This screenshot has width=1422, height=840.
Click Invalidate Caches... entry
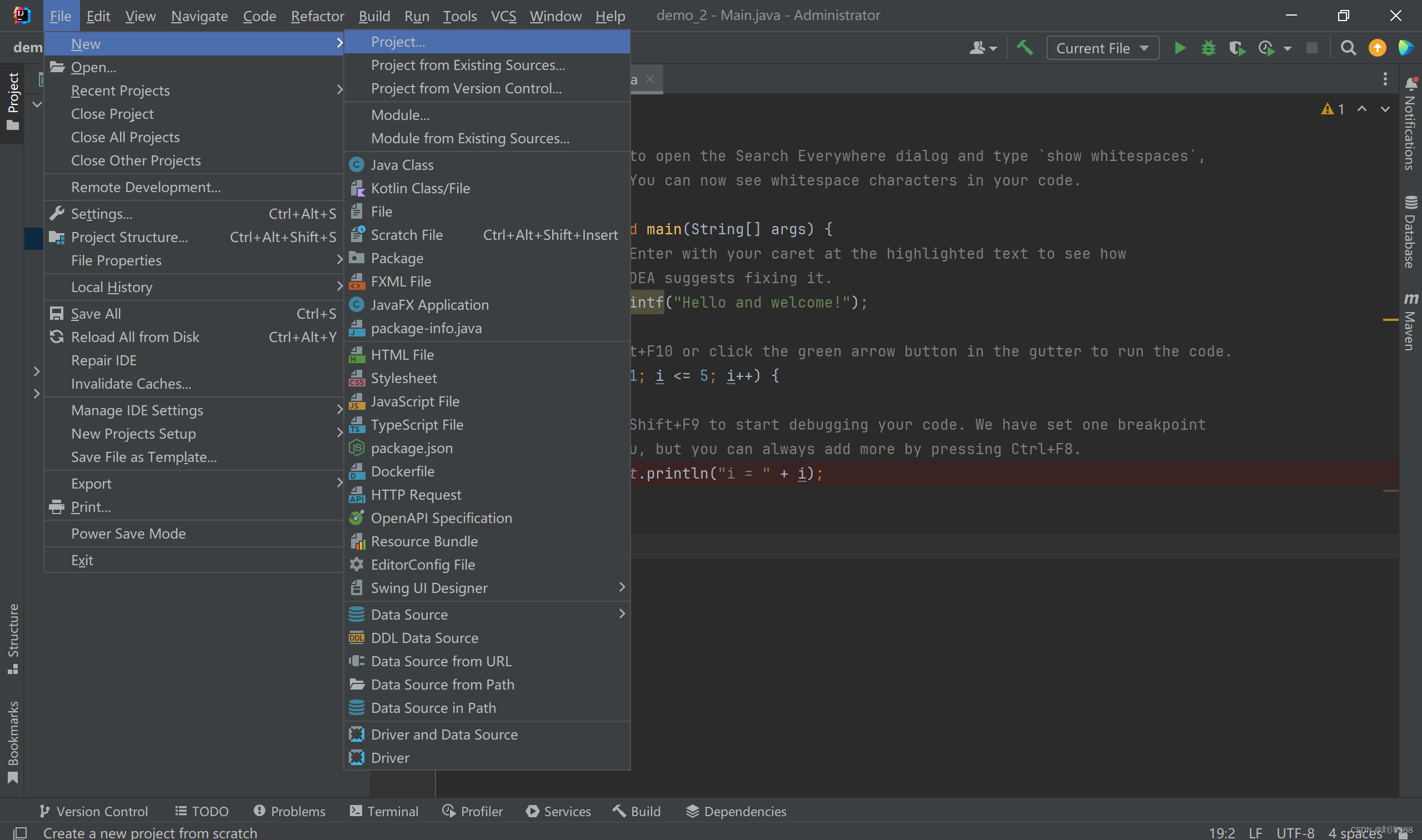(x=194, y=384)
